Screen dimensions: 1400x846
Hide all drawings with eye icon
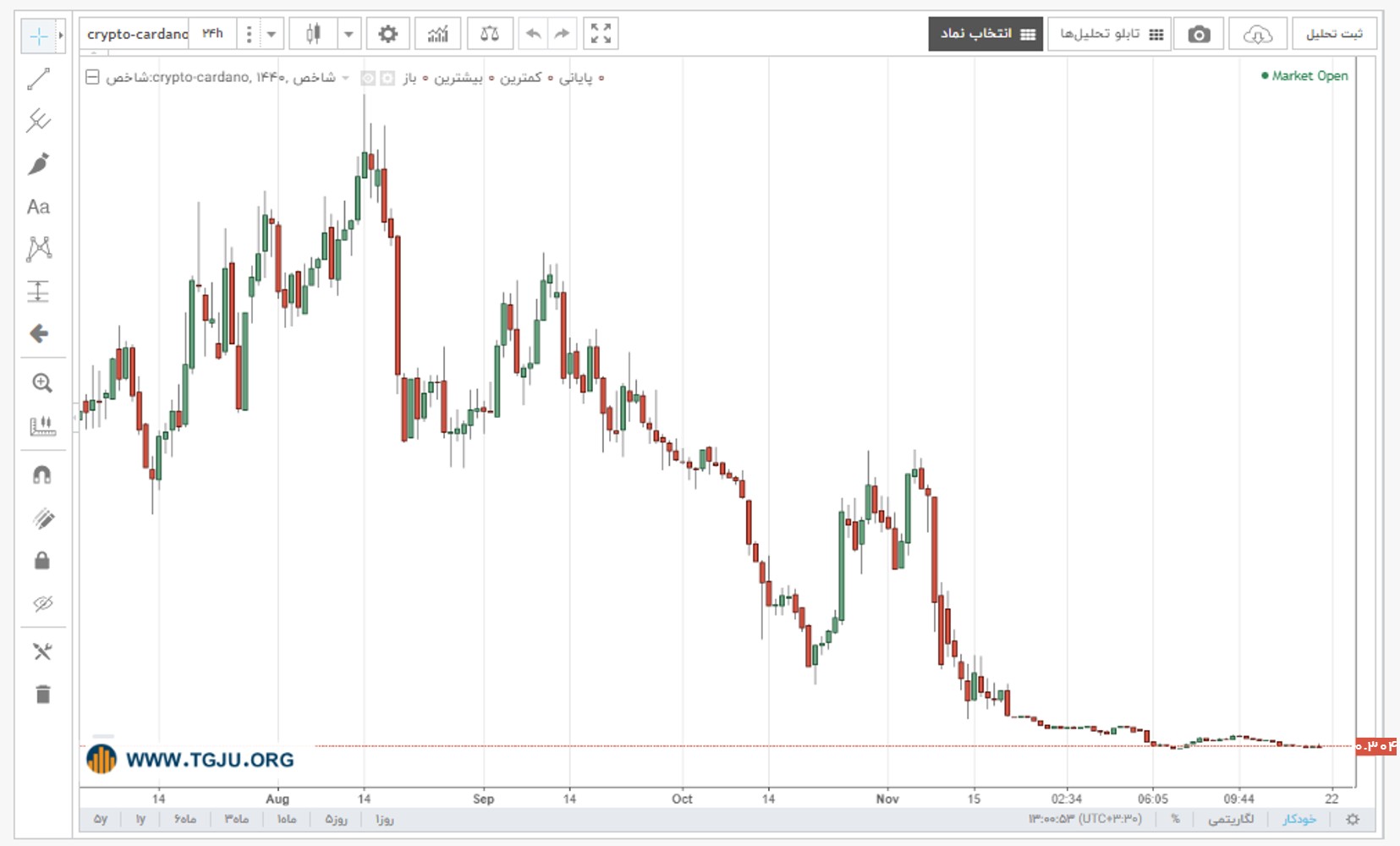point(41,603)
